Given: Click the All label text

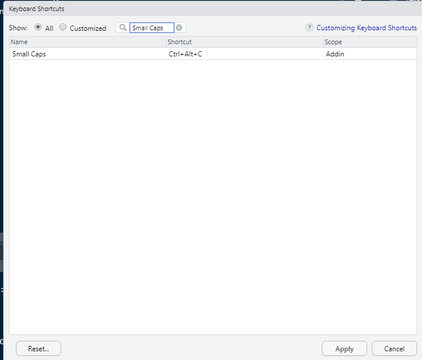Looking at the screenshot, I should [49, 28].
